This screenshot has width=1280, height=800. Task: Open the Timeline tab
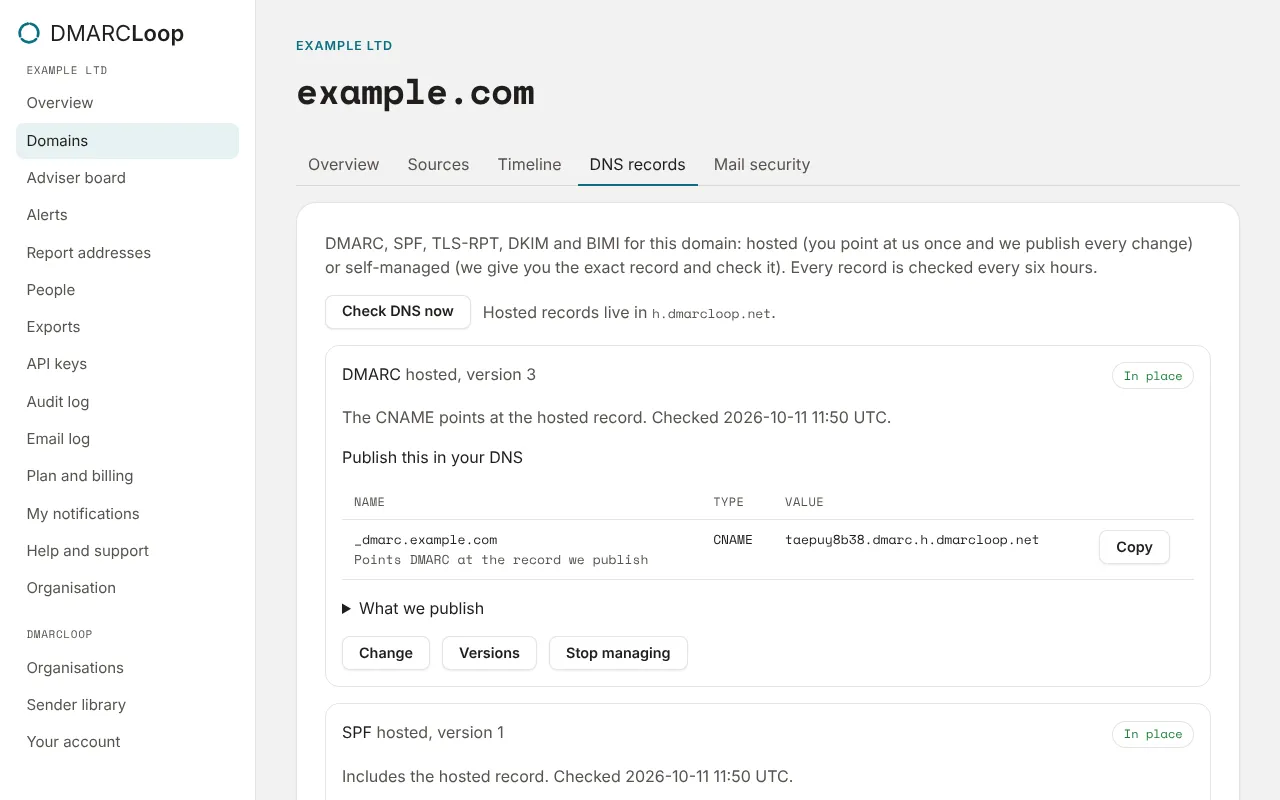529,164
